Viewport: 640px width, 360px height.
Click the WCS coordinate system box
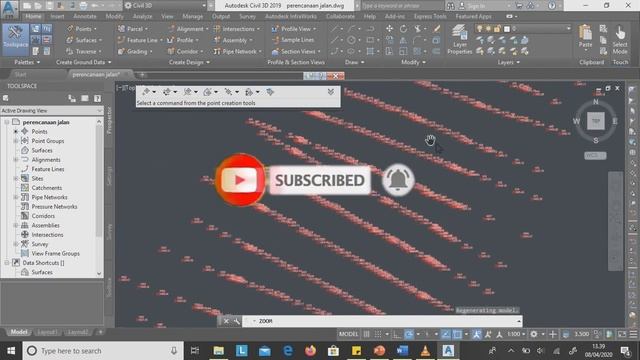(595, 156)
